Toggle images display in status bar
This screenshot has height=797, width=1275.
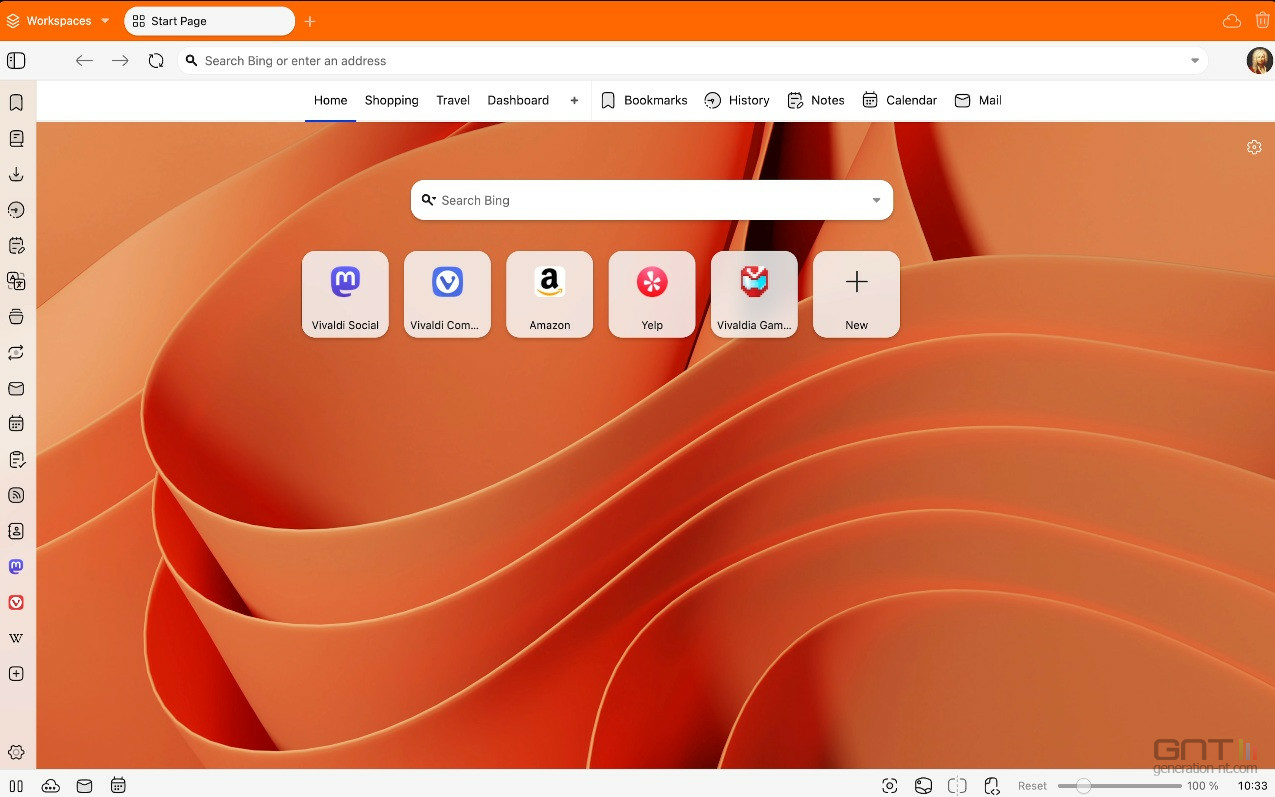(x=924, y=786)
